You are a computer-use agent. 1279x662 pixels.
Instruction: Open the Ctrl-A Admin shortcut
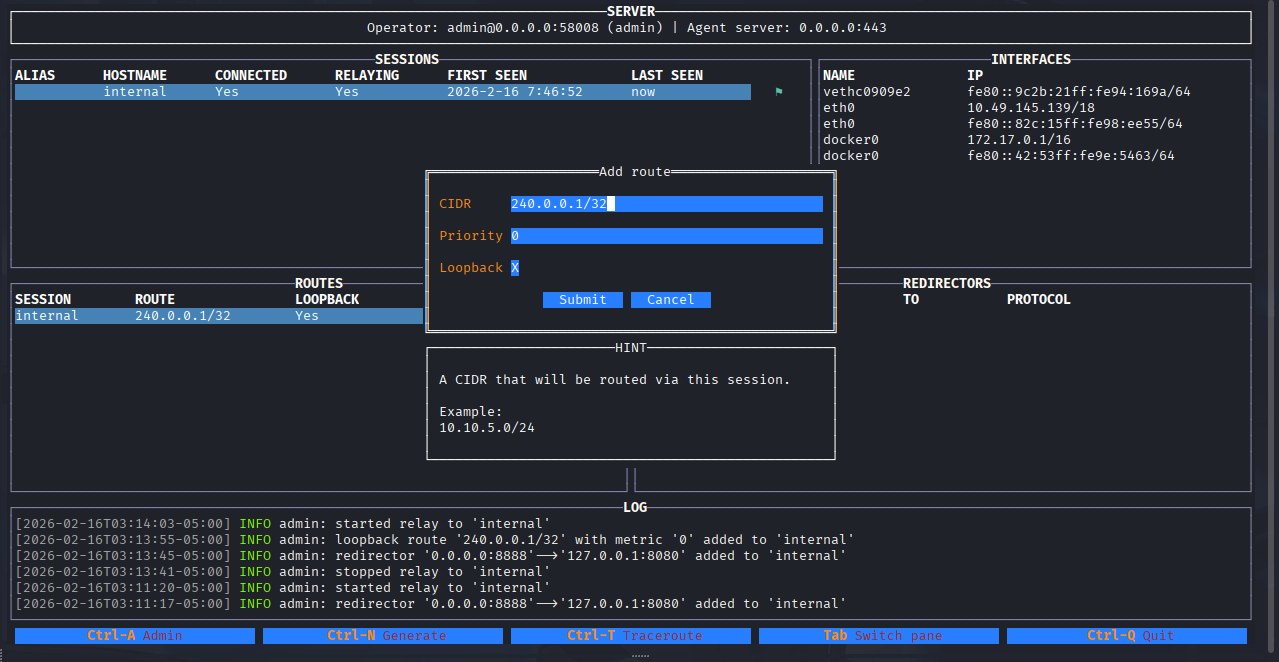[135, 636]
